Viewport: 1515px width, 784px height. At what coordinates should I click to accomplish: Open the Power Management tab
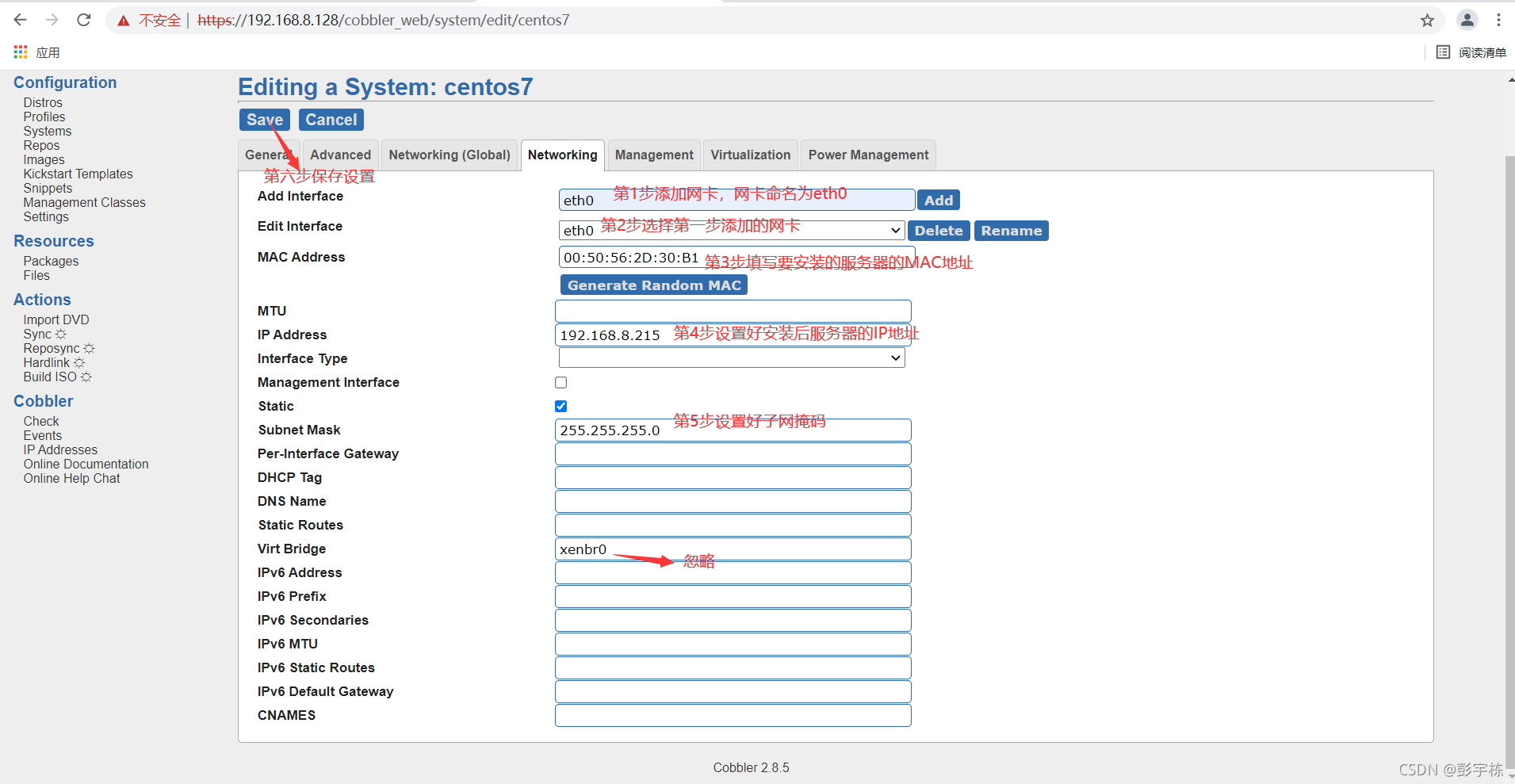click(x=869, y=155)
